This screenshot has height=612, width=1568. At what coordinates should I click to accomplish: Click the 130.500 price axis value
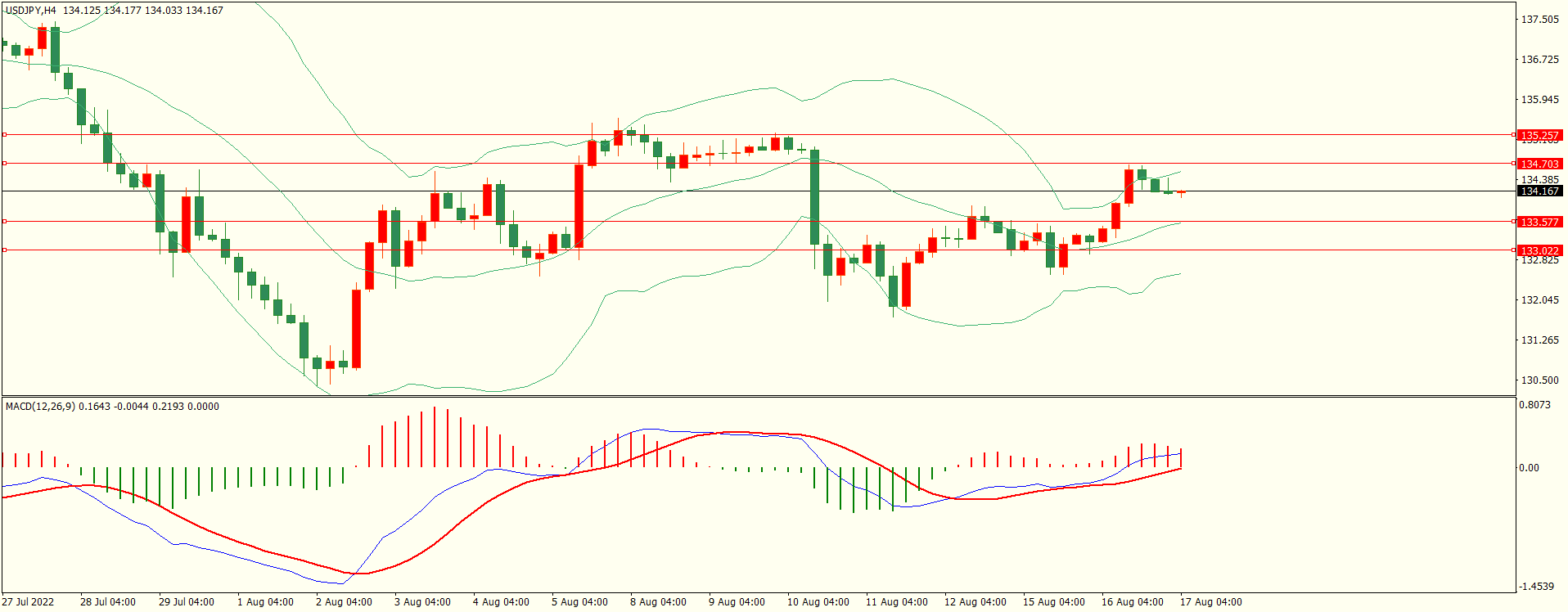pyautogui.click(x=1539, y=380)
